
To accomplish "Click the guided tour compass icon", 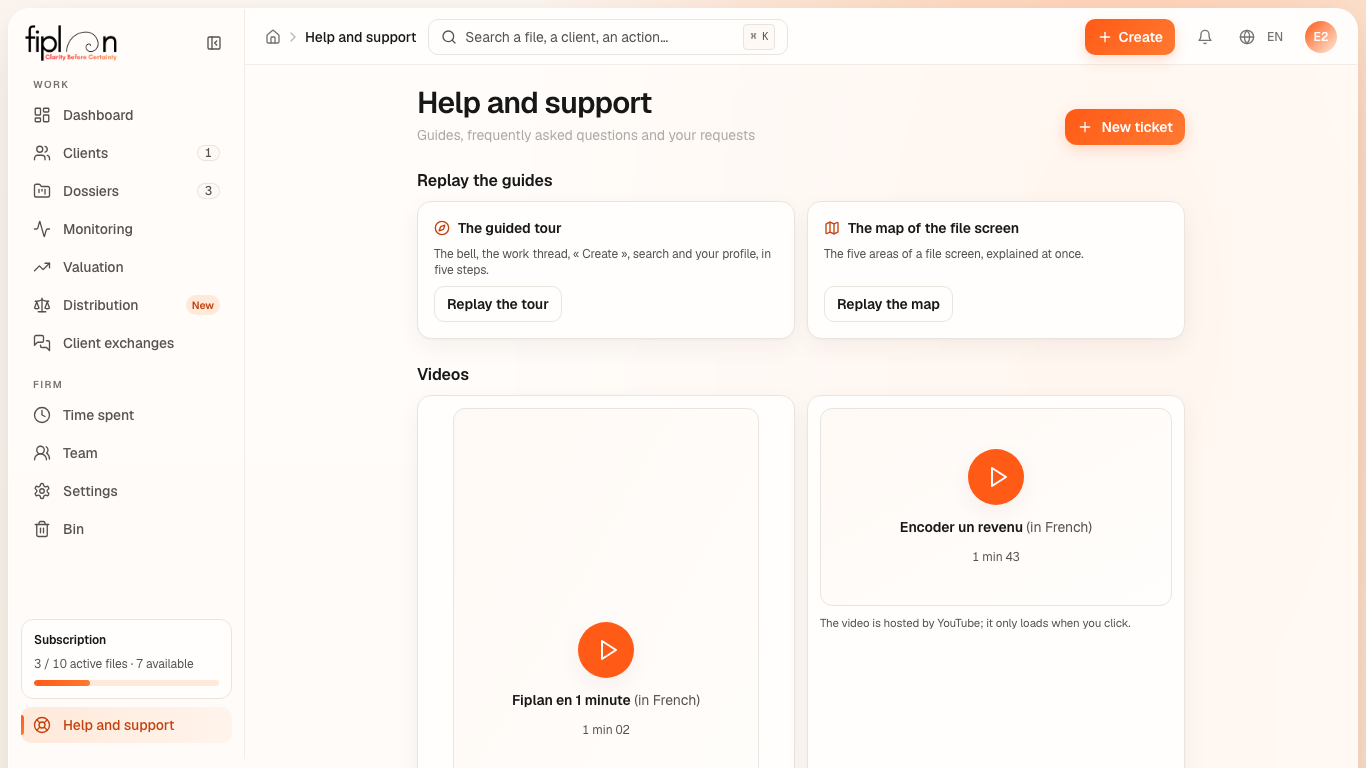I will 442,228.
